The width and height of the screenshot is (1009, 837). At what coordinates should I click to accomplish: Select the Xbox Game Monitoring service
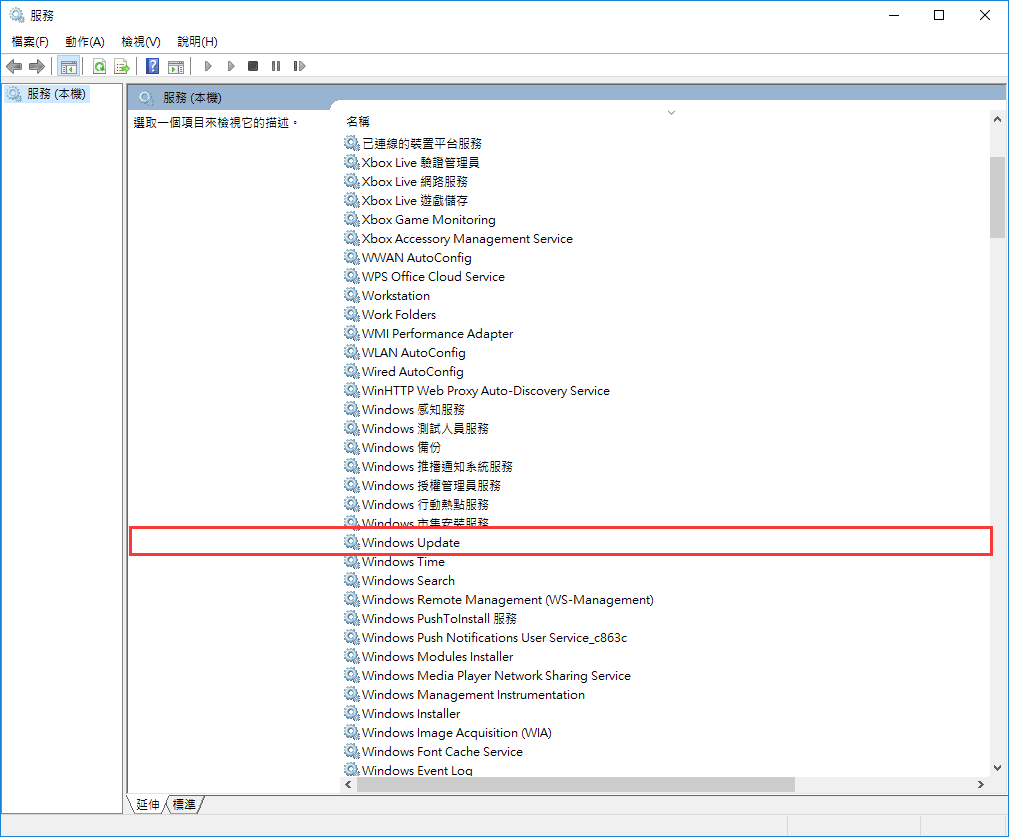[x=426, y=219]
